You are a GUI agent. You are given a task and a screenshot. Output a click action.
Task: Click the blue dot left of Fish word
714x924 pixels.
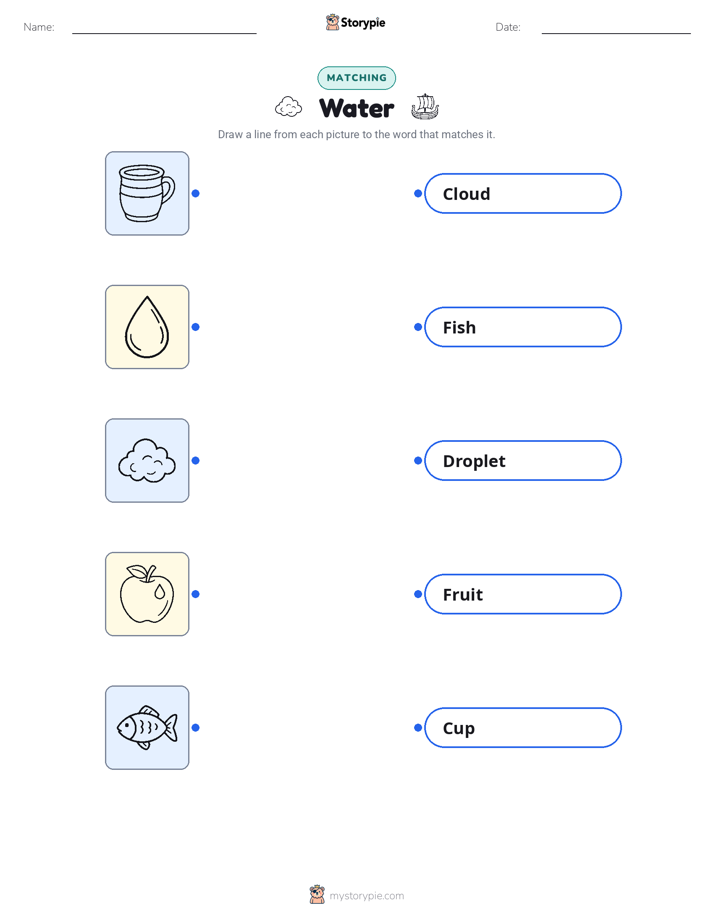point(418,327)
